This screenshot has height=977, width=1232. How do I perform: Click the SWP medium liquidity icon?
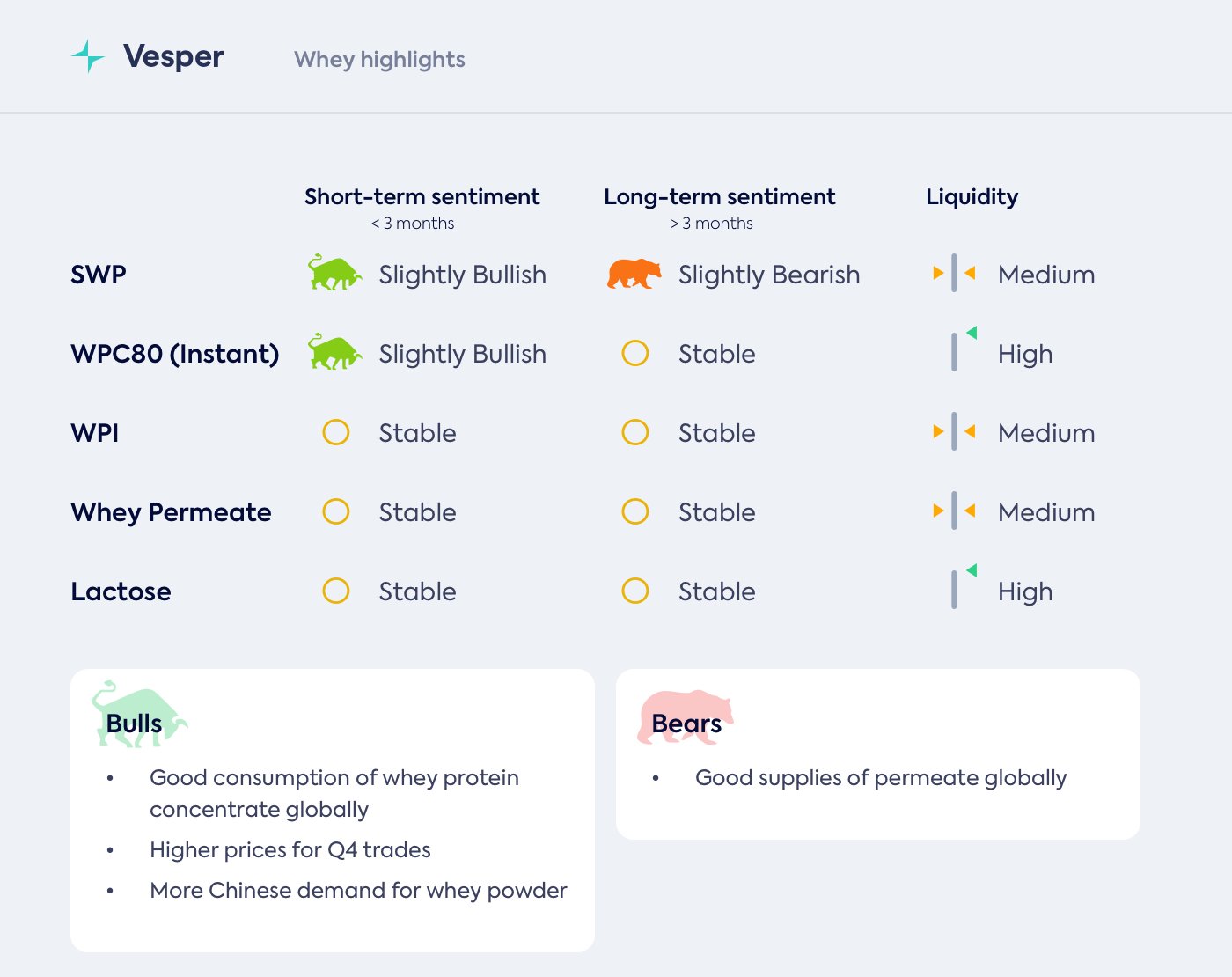(x=954, y=274)
